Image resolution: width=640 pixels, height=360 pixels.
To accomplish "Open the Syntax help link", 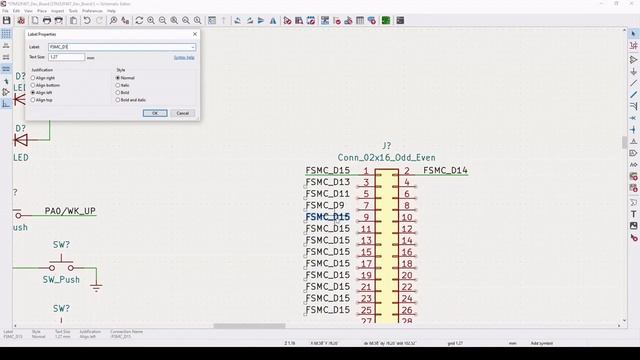I will point(184,58).
